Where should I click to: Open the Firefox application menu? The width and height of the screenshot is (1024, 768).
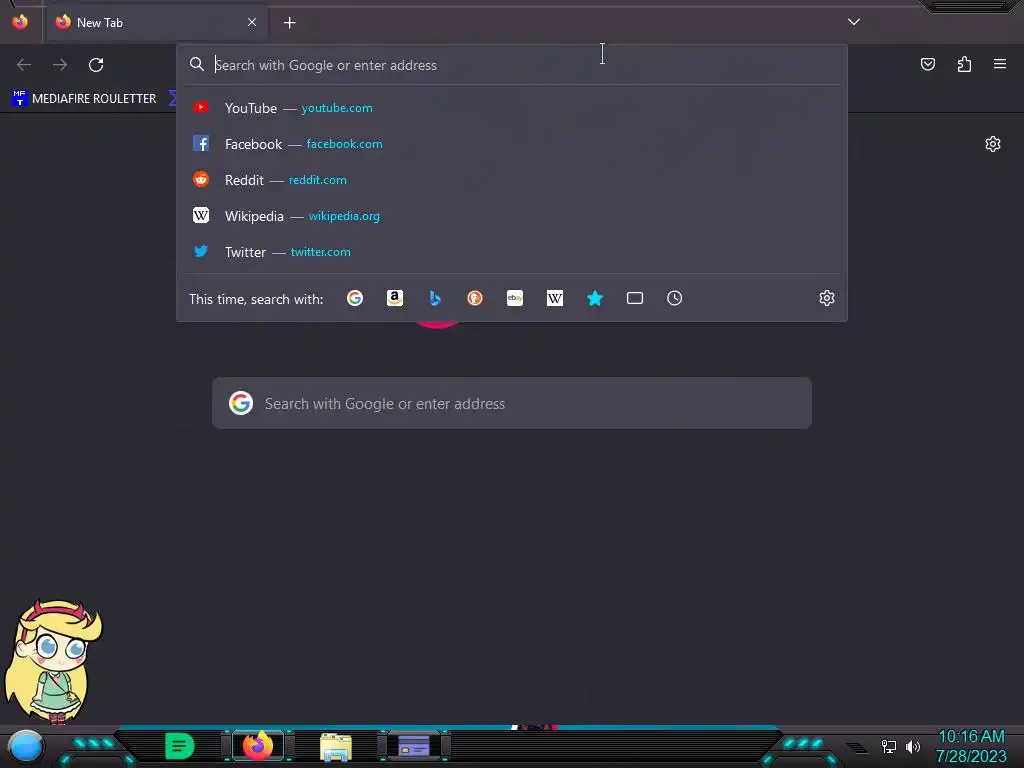(1000, 64)
